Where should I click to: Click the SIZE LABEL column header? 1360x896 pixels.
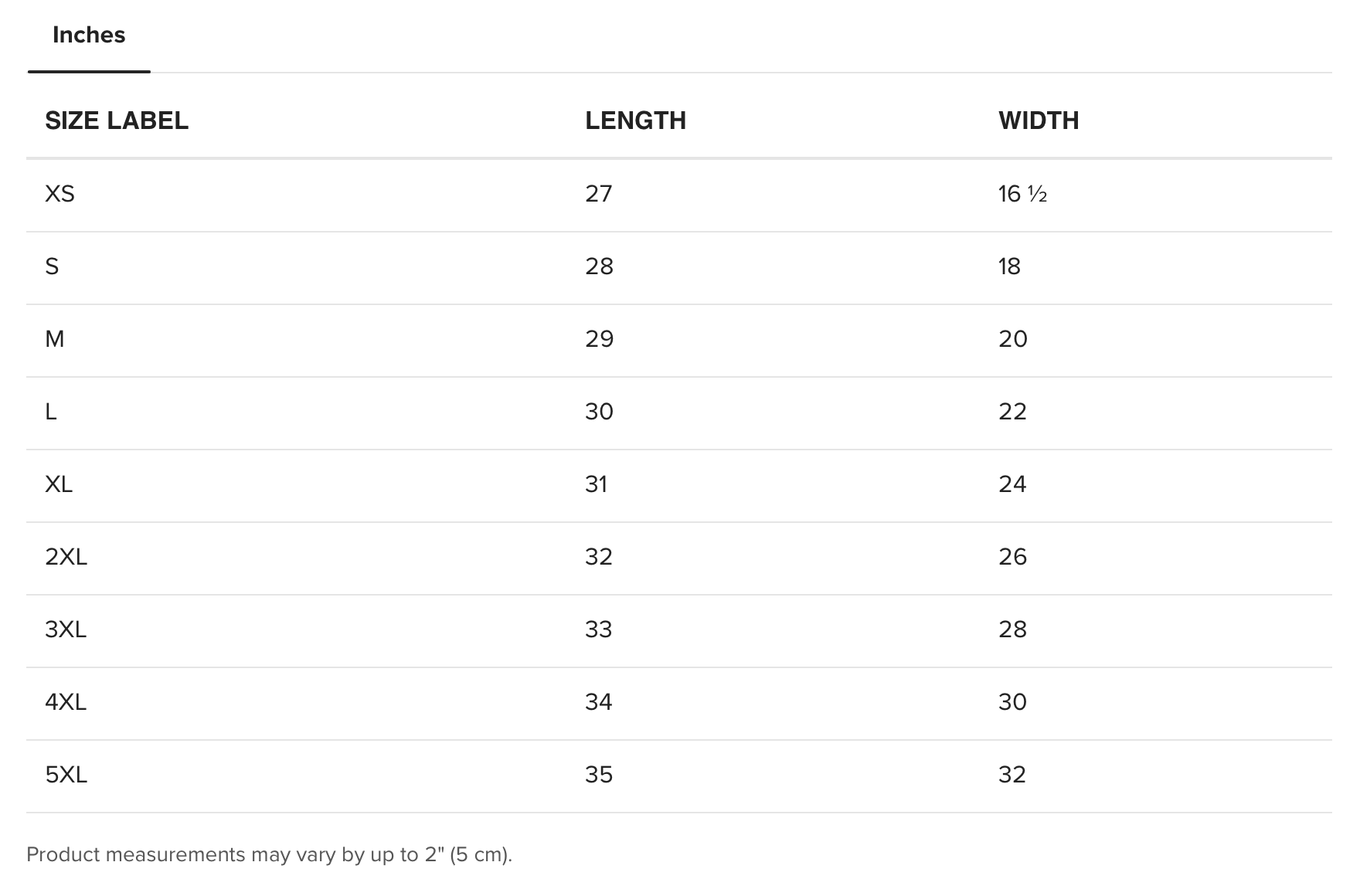117,120
